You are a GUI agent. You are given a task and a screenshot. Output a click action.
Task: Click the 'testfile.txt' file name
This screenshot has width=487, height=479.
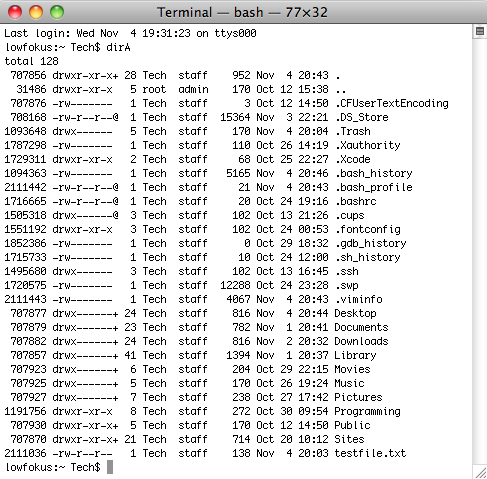(370, 453)
